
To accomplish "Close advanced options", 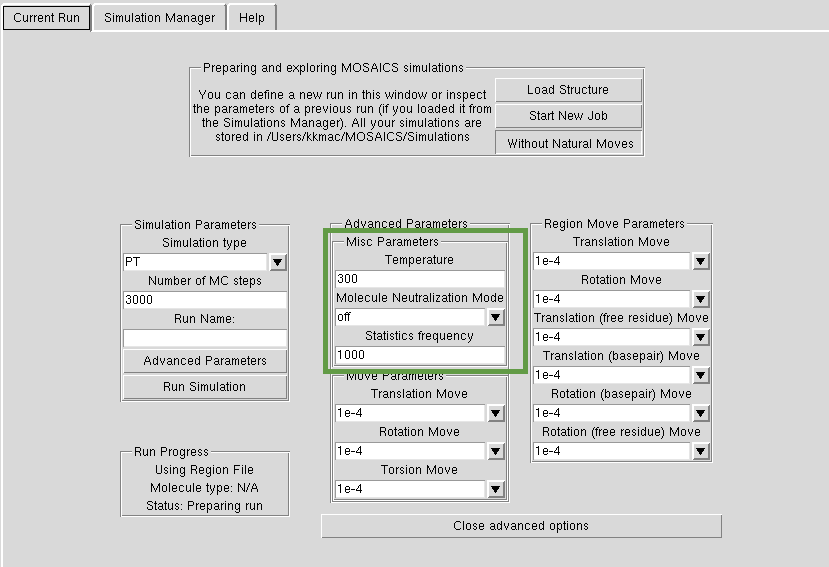I will (521, 526).
